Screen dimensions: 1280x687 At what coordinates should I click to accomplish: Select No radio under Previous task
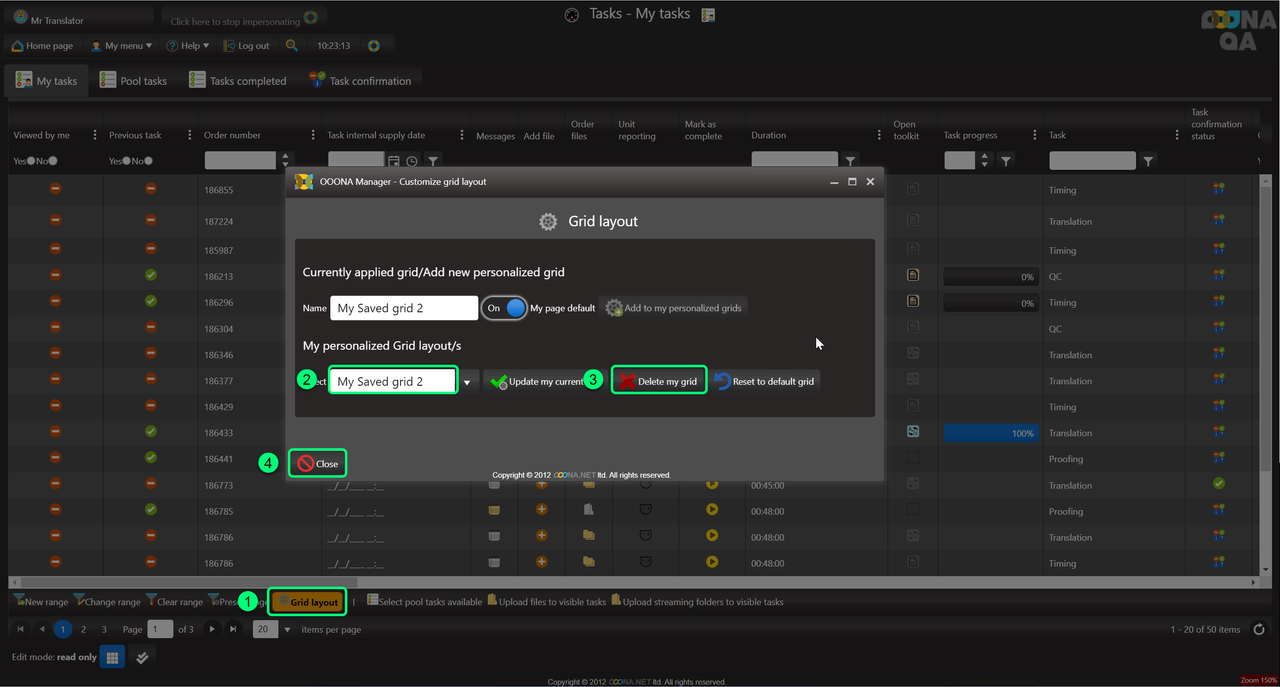pyautogui.click(x=148, y=161)
